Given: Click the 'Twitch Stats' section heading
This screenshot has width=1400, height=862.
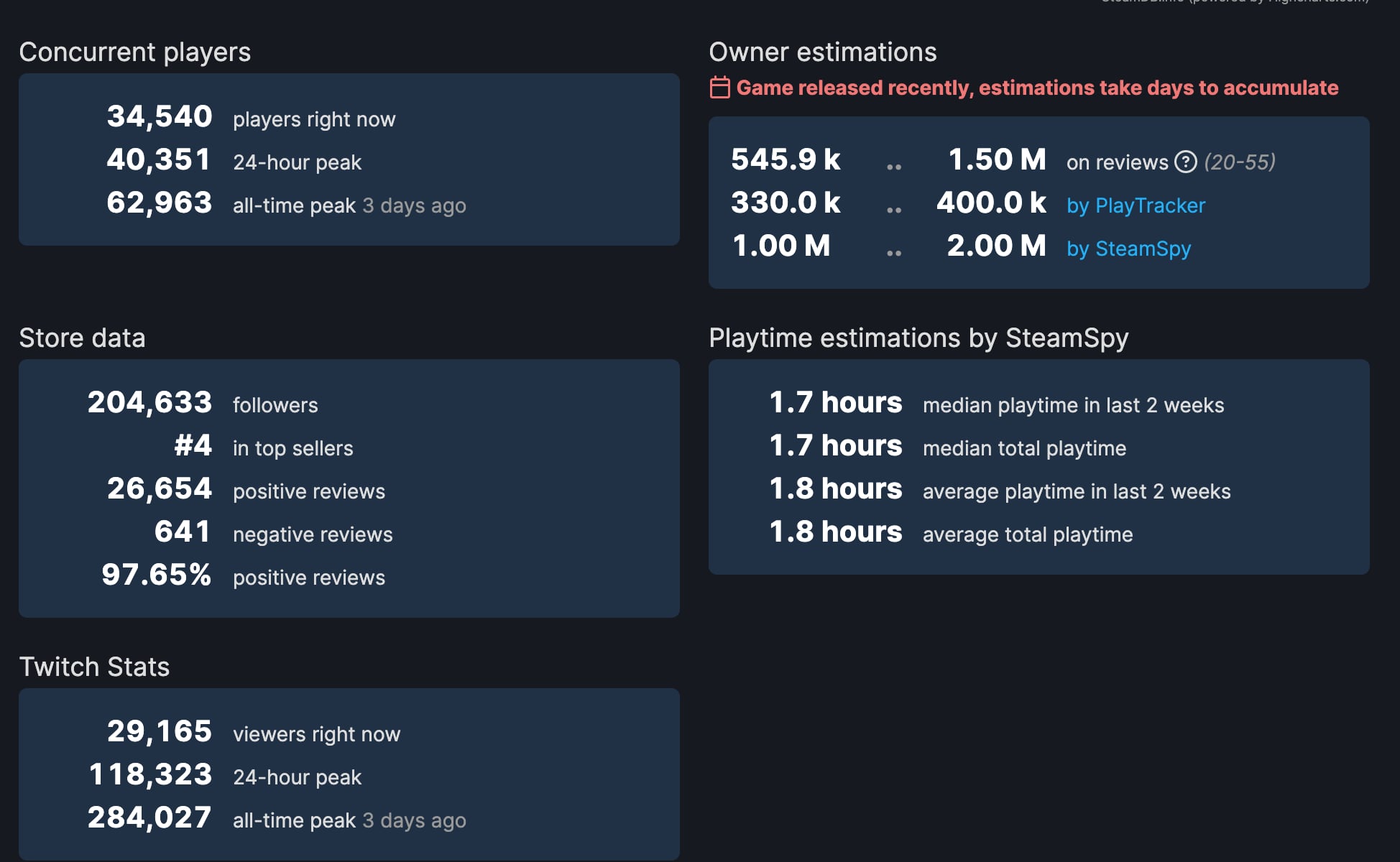Looking at the screenshot, I should (x=94, y=667).
